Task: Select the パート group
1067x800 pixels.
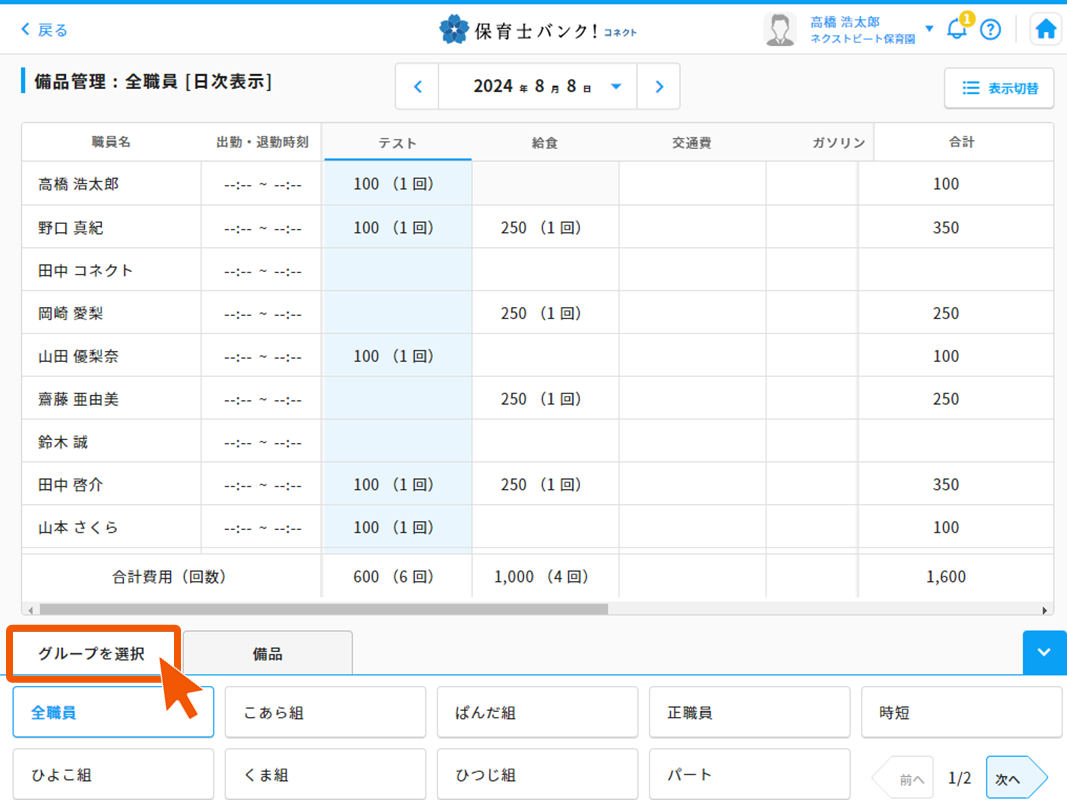Action: (x=749, y=775)
